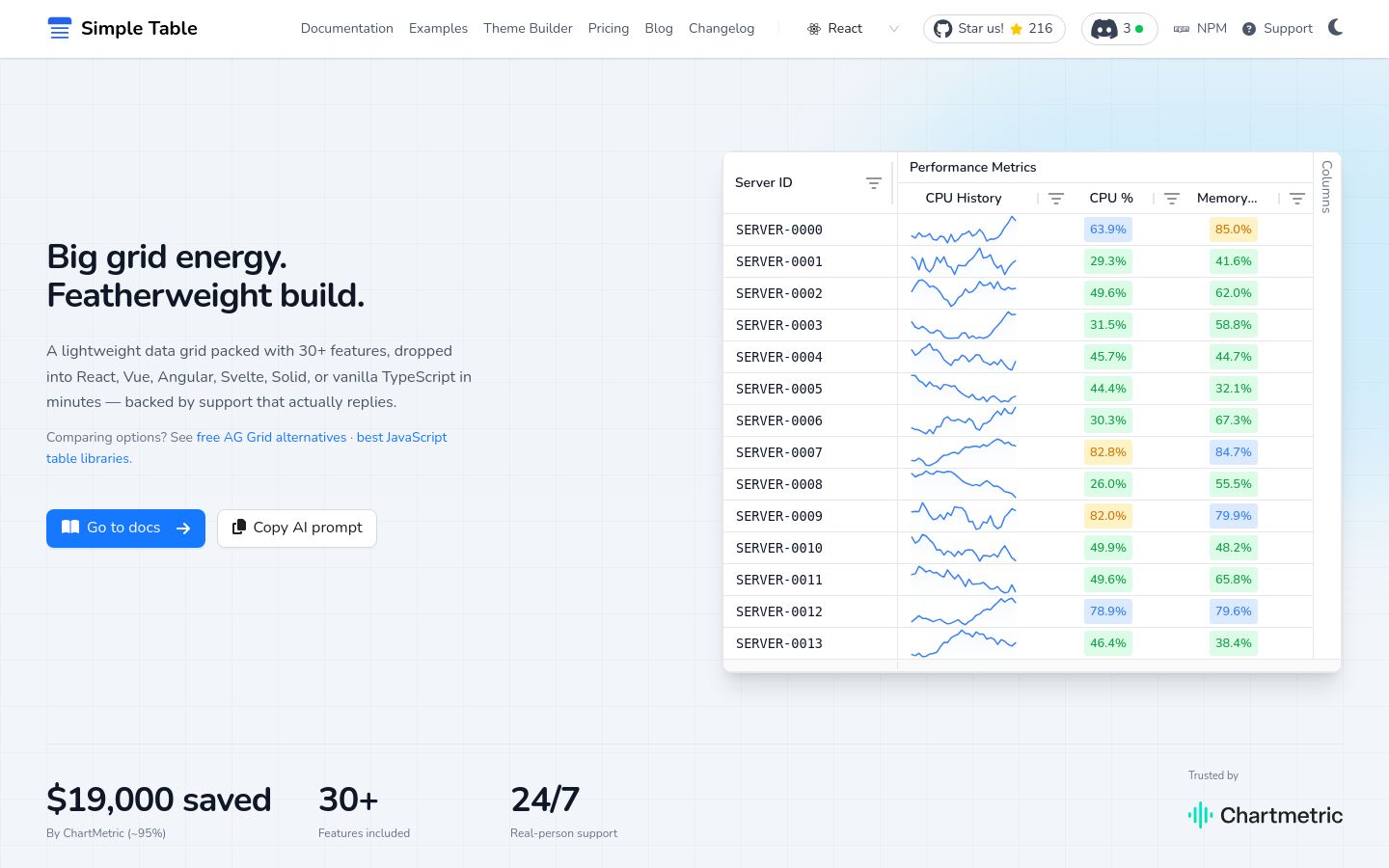Select the SERVER-0007 row cell
Viewport: 1389px width, 868px height.
pyautogui.click(x=779, y=452)
